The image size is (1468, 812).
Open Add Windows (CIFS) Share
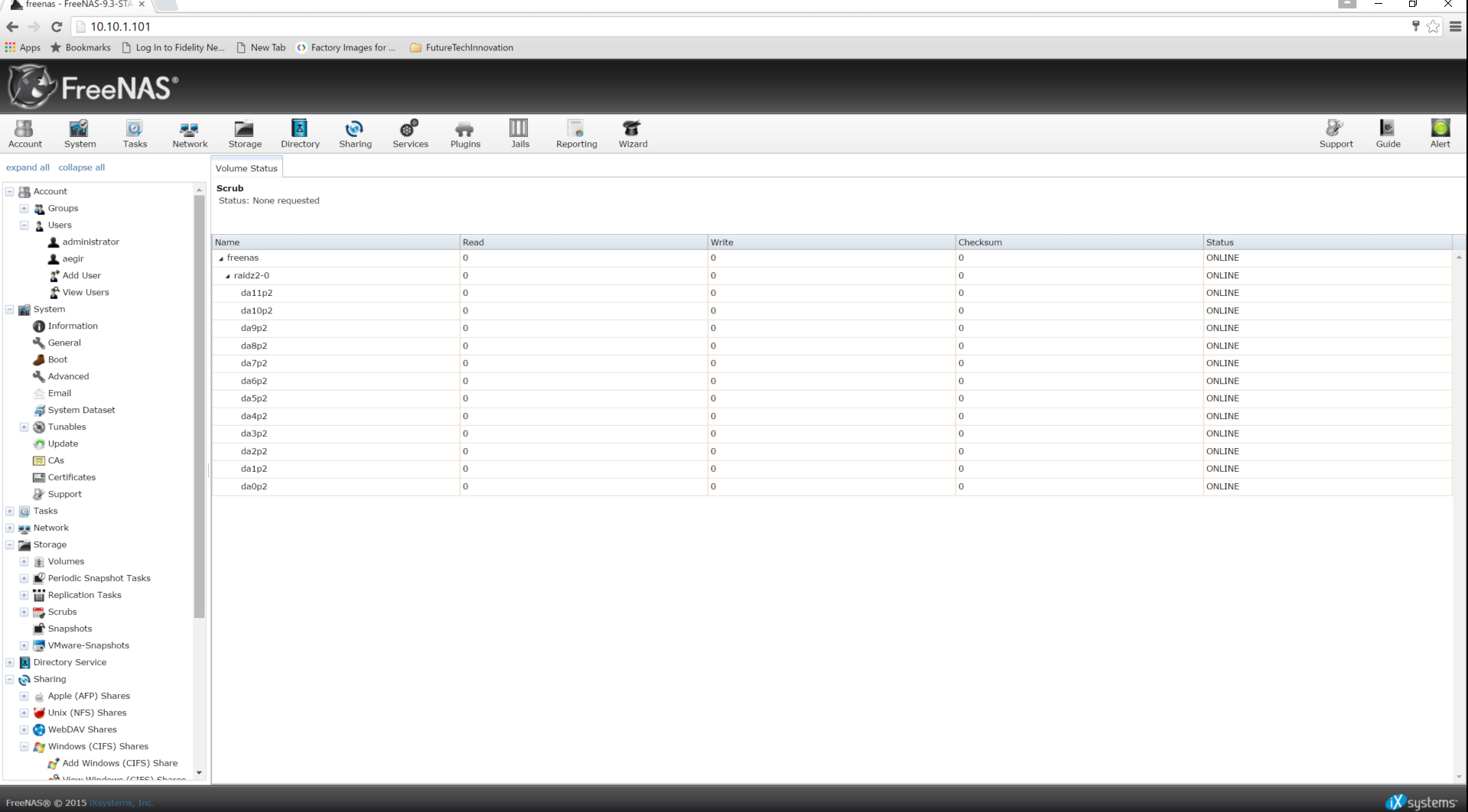pyautogui.click(x=112, y=763)
